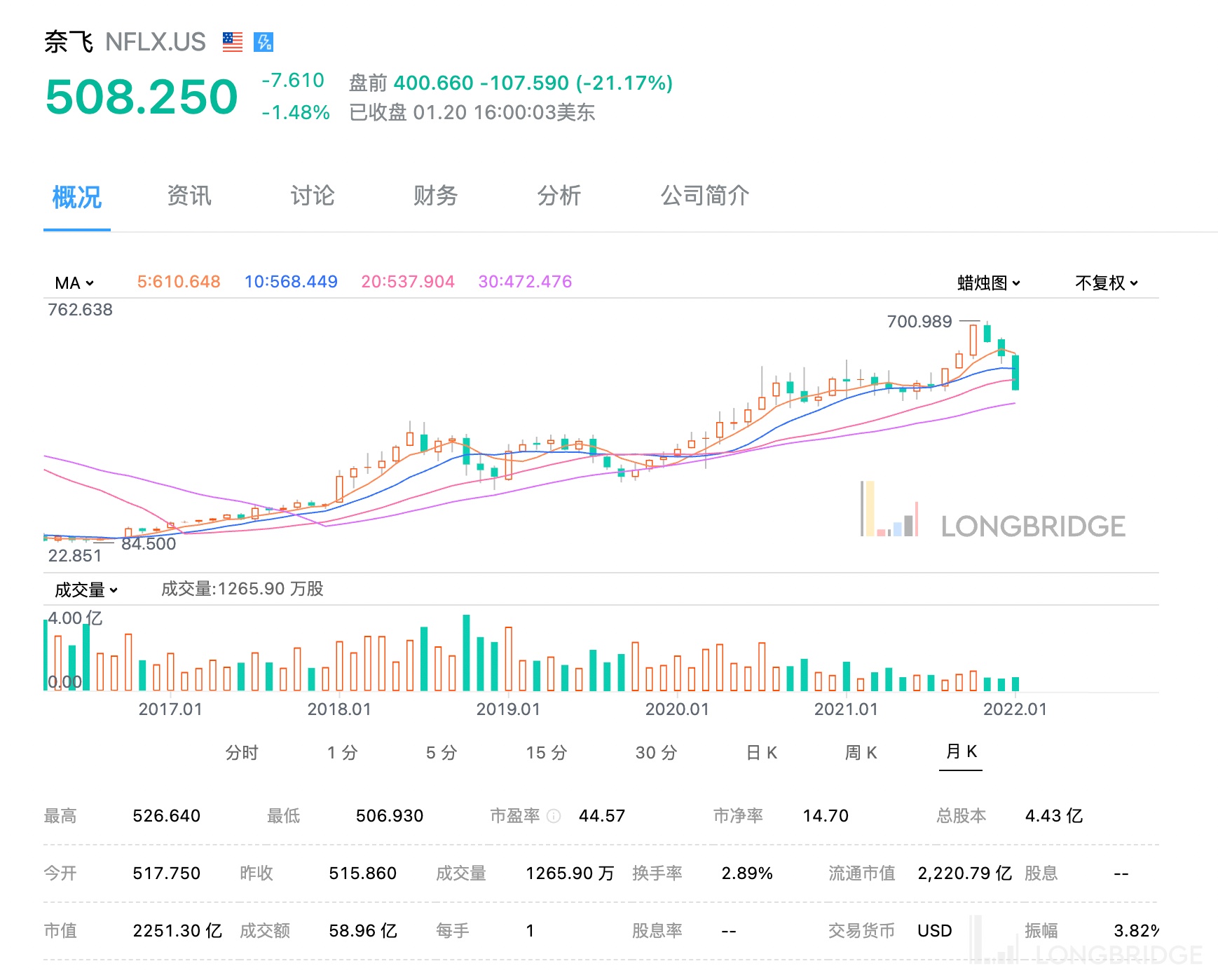Open the MA indicator dropdown
The image size is (1218, 980).
tap(74, 283)
